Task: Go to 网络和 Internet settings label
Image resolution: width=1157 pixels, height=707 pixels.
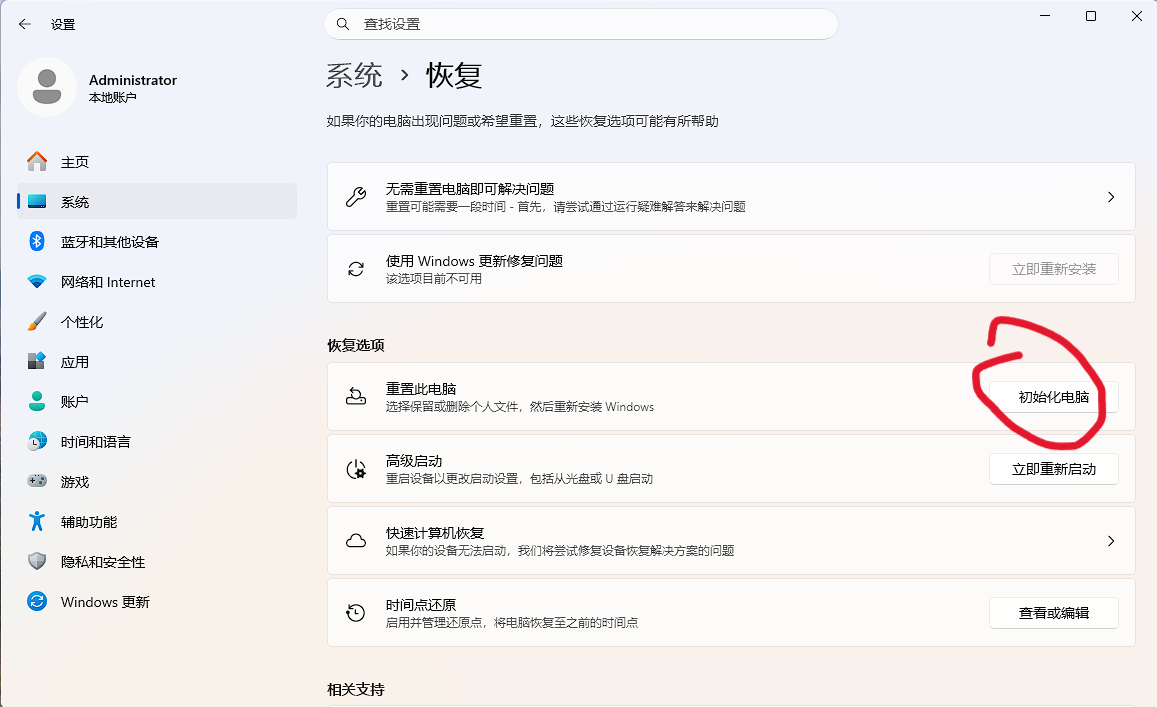Action: pyautogui.click(x=108, y=282)
